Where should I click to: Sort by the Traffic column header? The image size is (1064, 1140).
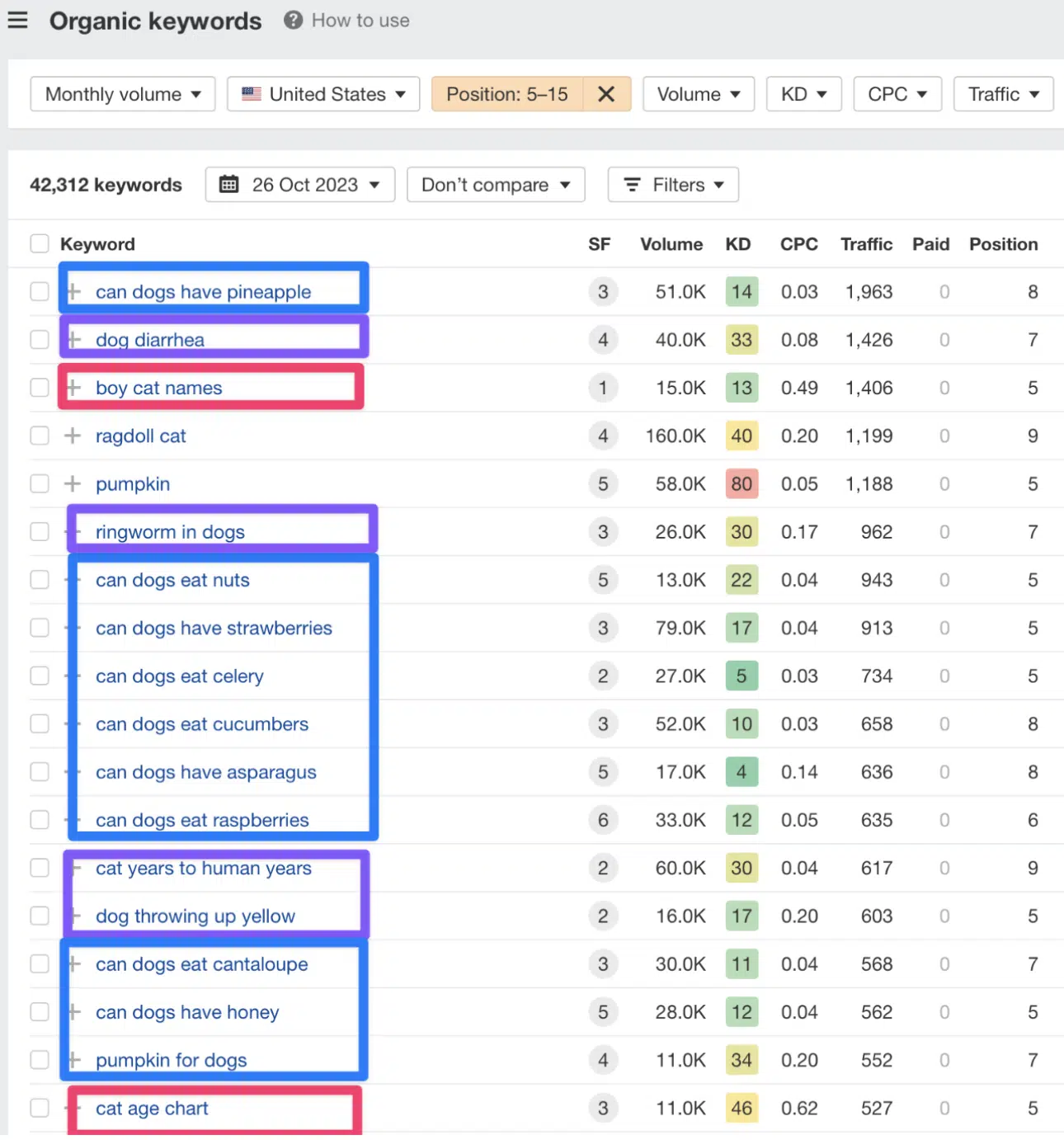866,244
